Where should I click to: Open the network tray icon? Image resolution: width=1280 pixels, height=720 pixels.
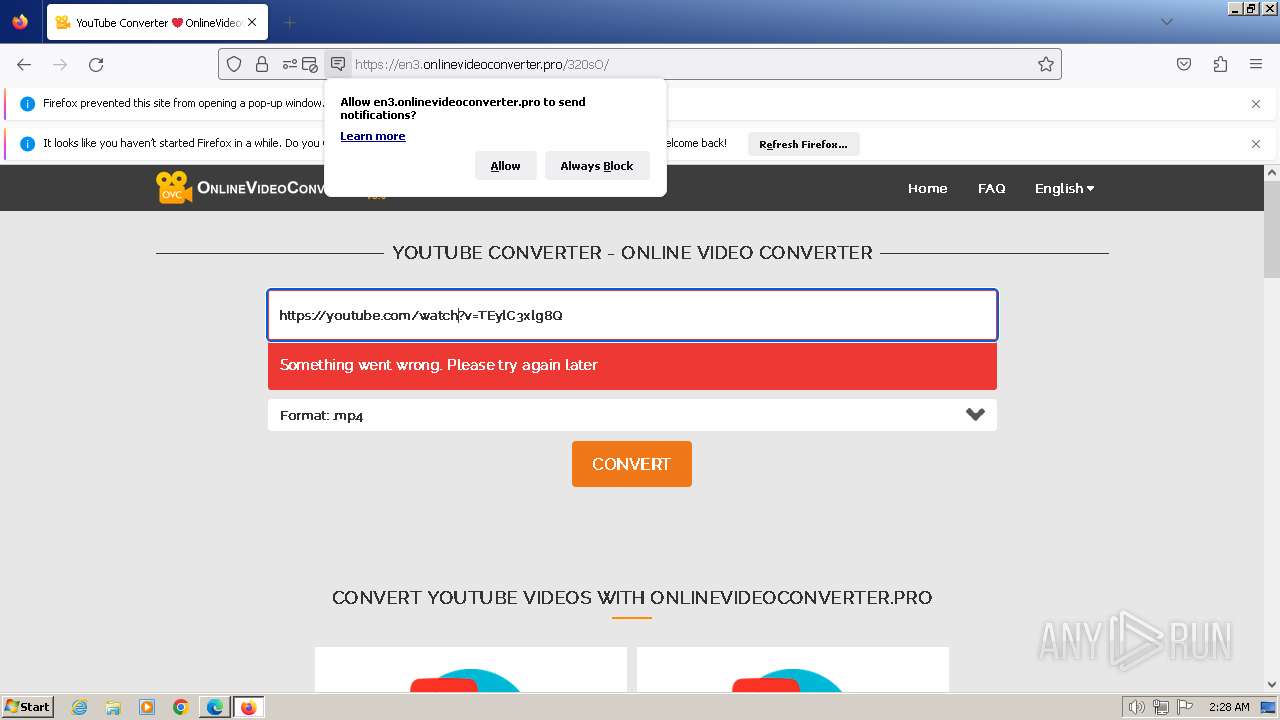click(x=1161, y=707)
